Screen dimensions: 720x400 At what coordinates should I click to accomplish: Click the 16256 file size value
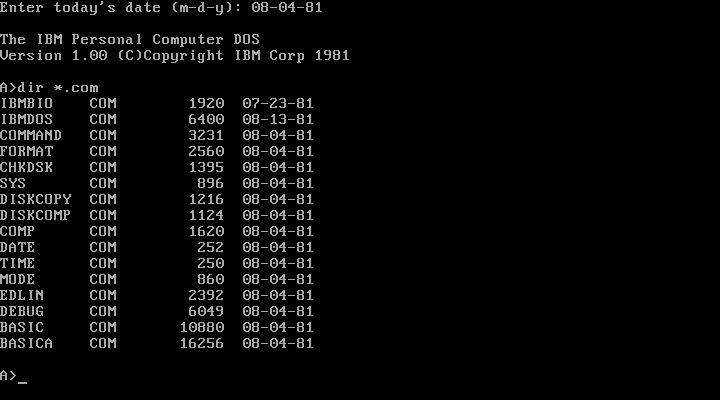tap(202, 344)
